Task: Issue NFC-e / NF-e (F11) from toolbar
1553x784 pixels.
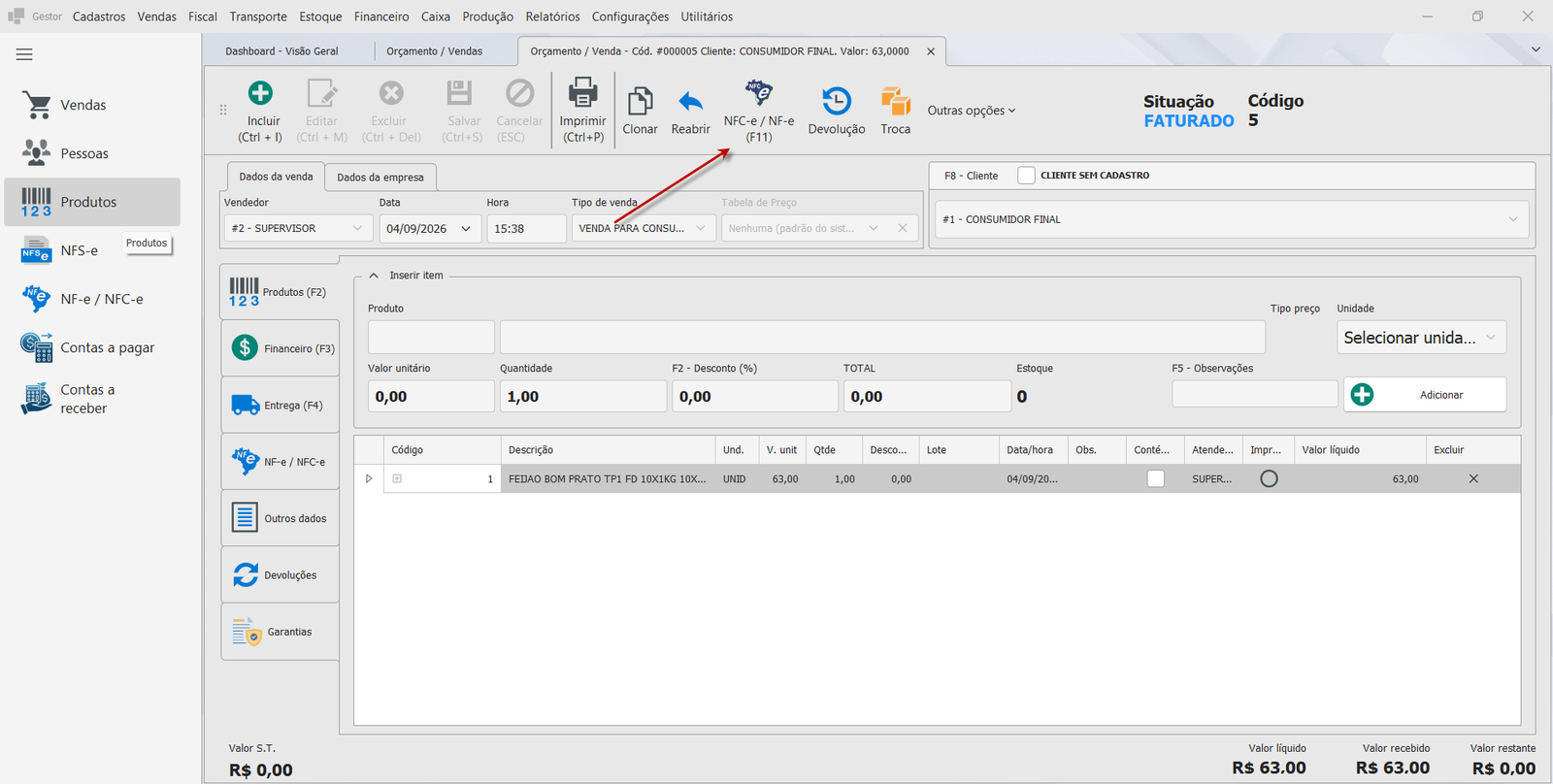Action: tap(759, 110)
